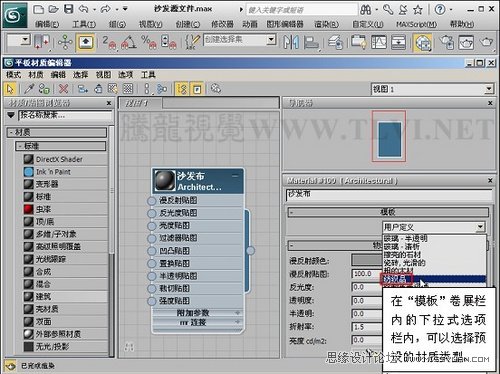500x374 pixels.
Task: Switch to the 视图1 tab in the view panel
Action: tap(140, 103)
